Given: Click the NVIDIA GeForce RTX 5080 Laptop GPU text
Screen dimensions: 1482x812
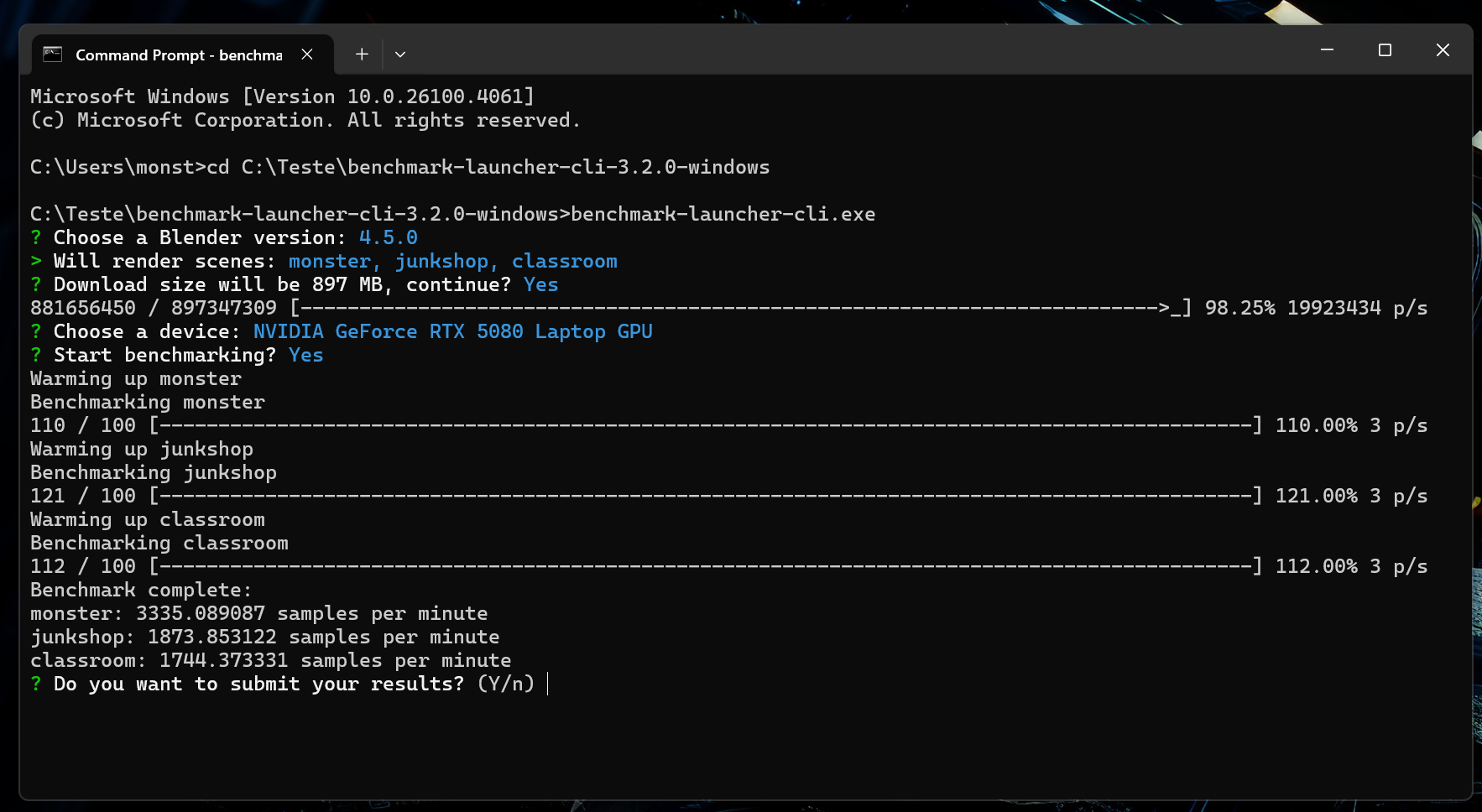Looking at the screenshot, I should (453, 331).
